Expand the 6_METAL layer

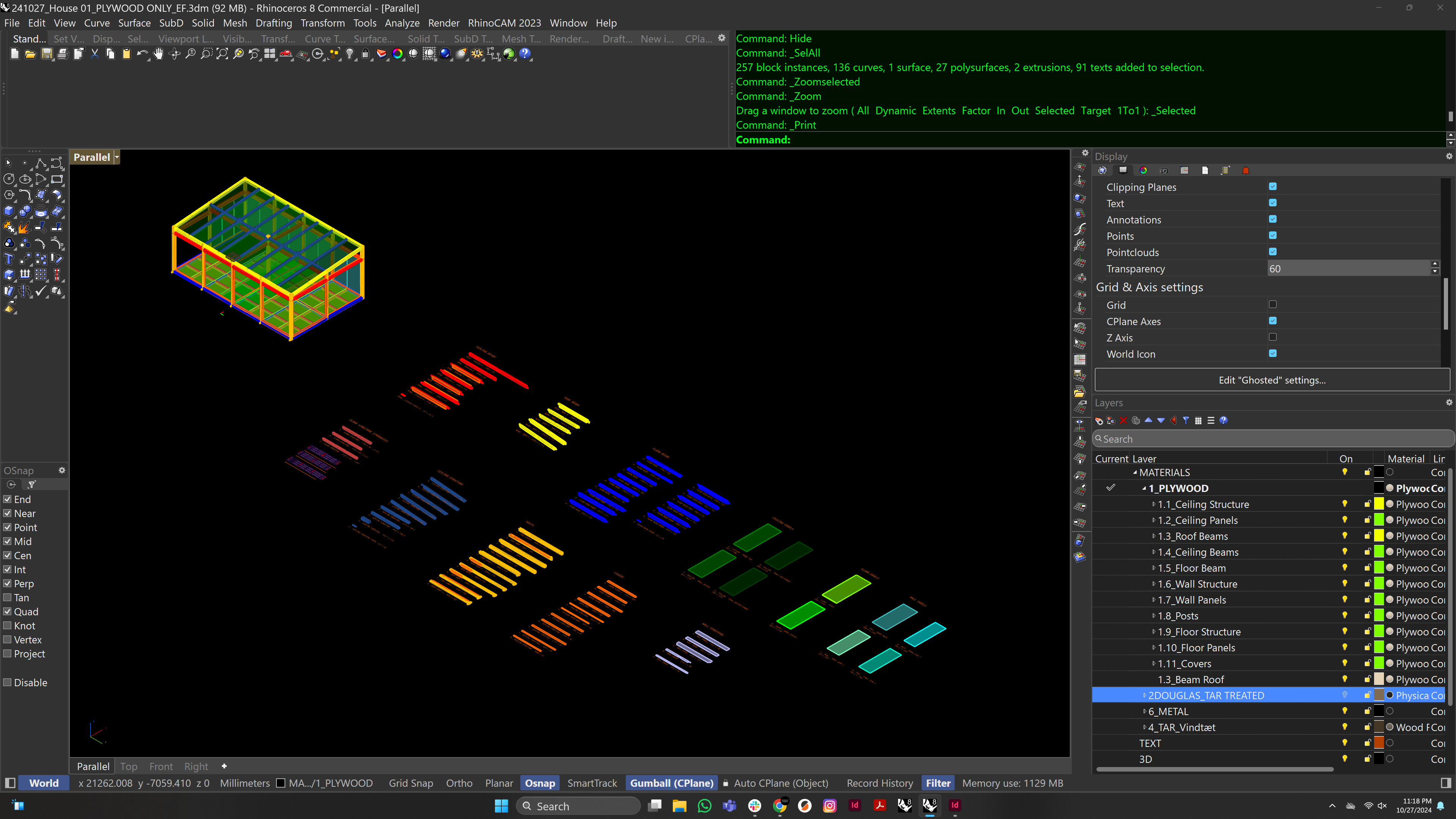click(x=1145, y=711)
